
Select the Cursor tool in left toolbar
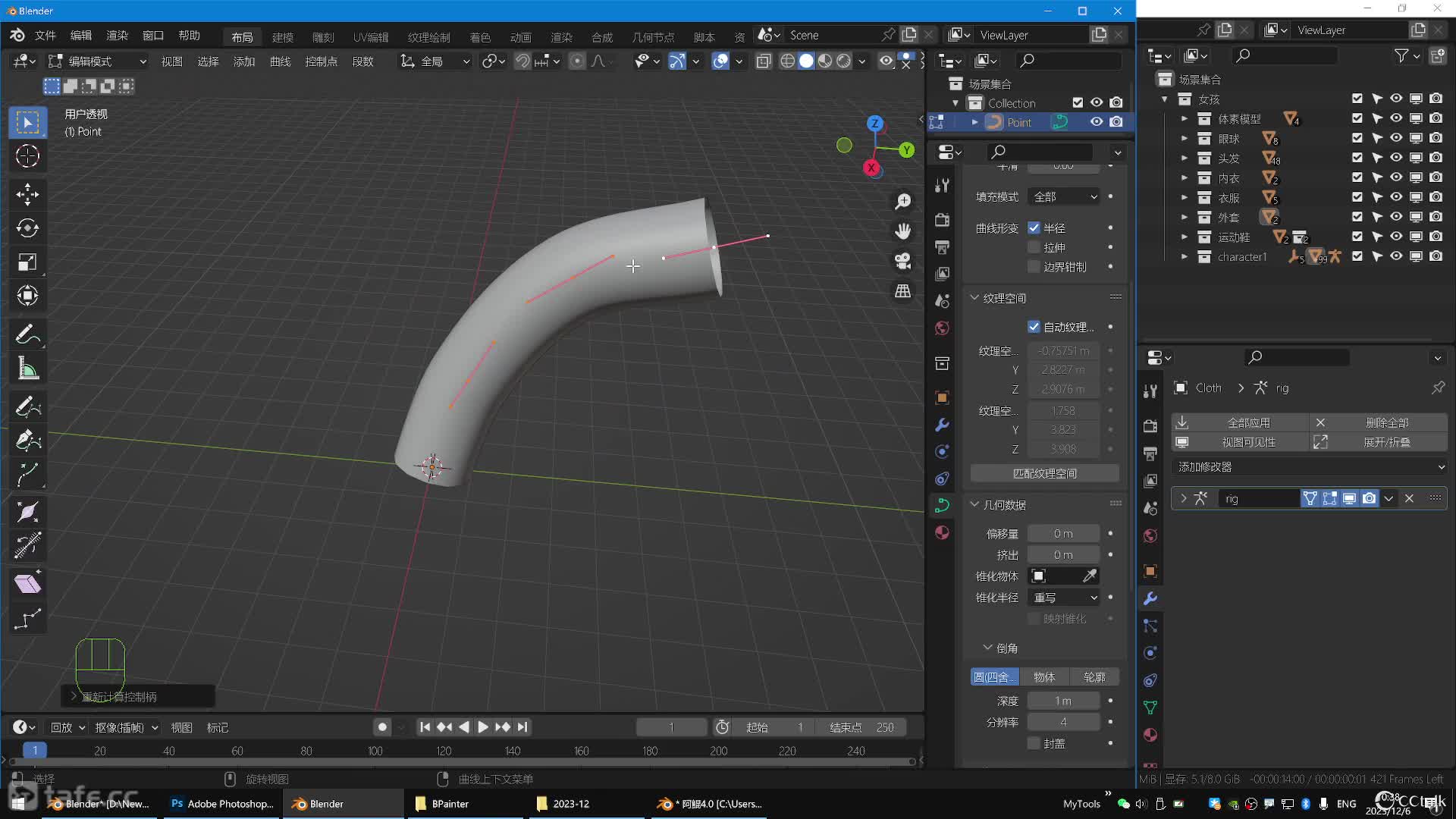click(27, 156)
